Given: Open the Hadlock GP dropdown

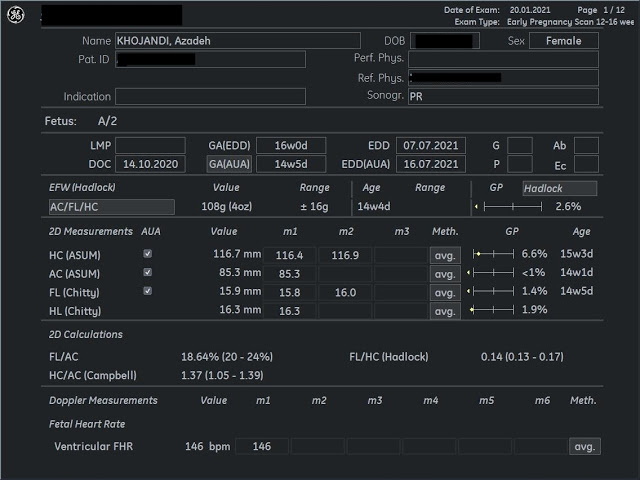Looking at the screenshot, I should [x=560, y=189].
